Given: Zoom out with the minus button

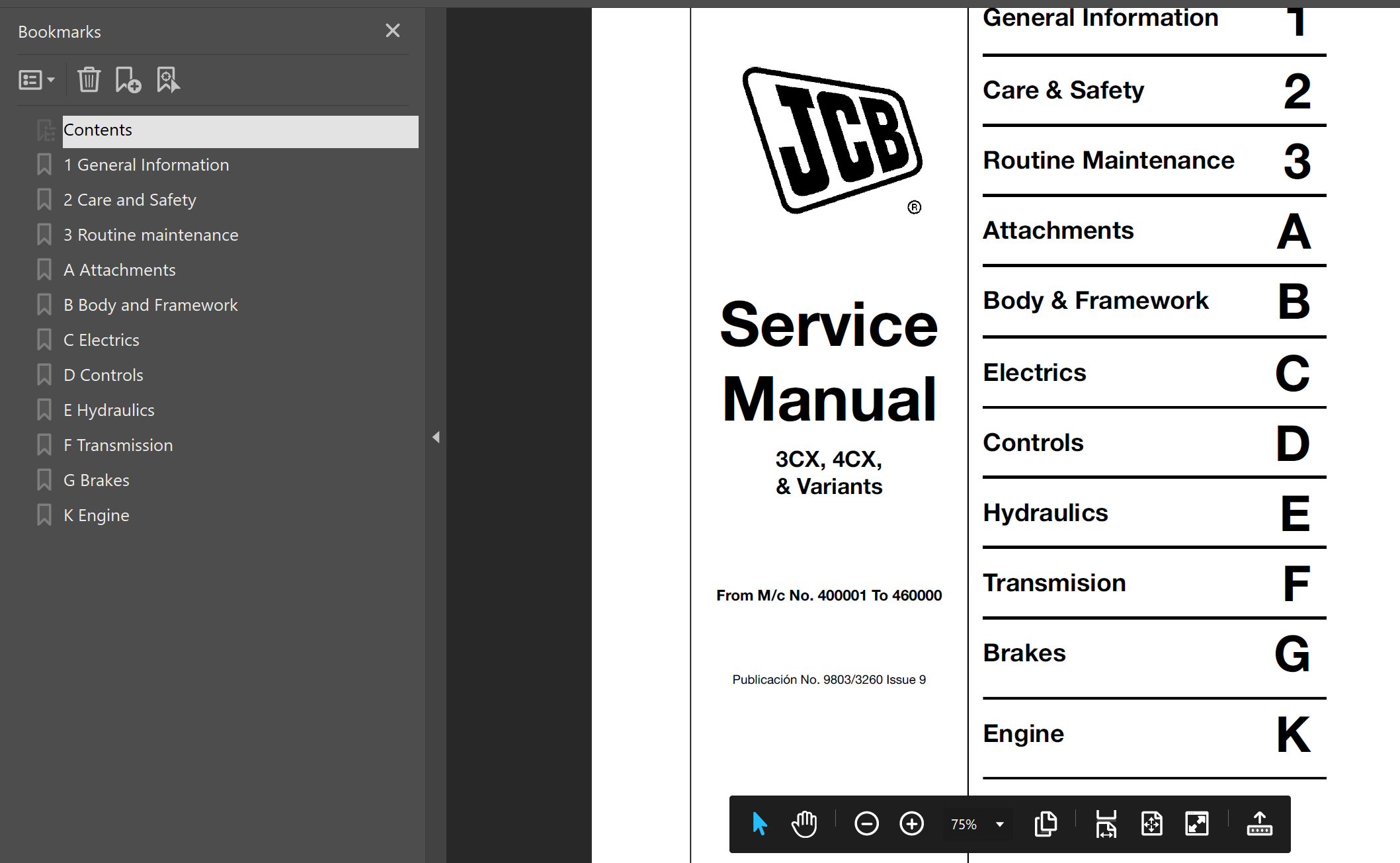Looking at the screenshot, I should point(866,824).
